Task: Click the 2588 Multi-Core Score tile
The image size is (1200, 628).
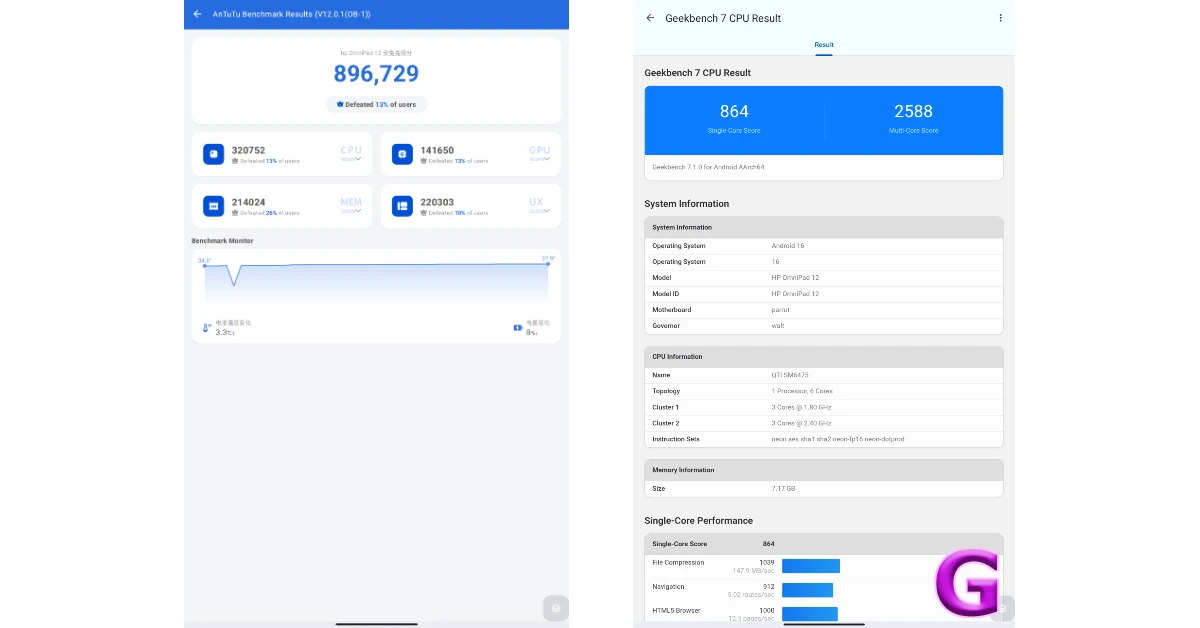Action: [x=914, y=120]
